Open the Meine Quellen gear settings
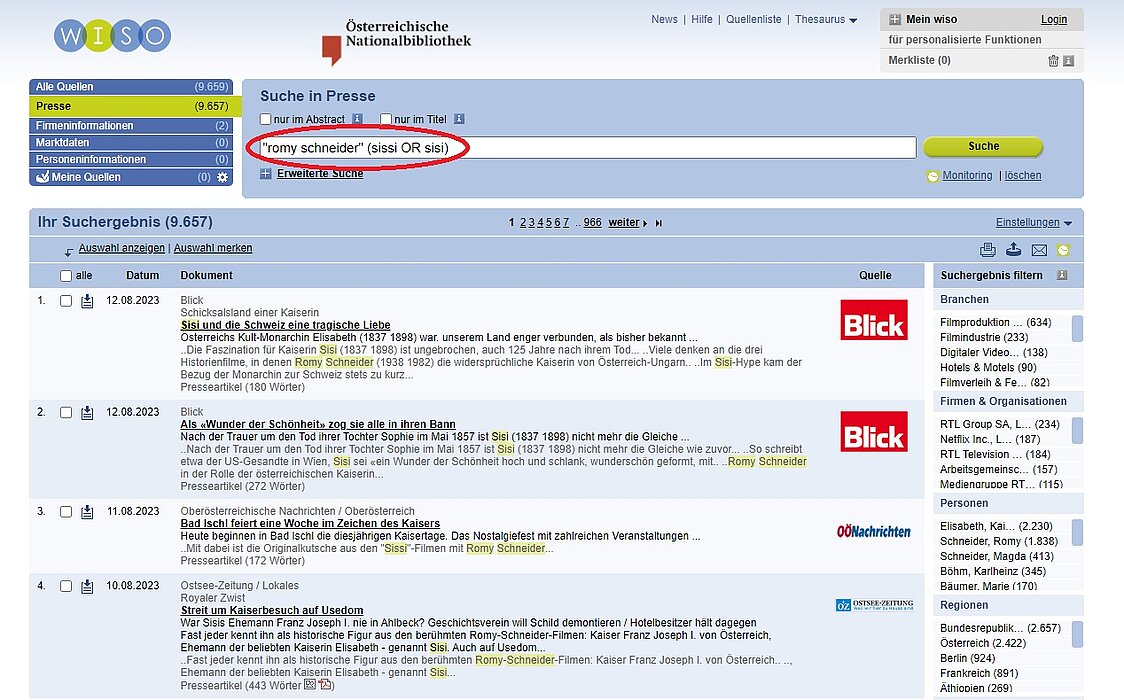 [222, 177]
